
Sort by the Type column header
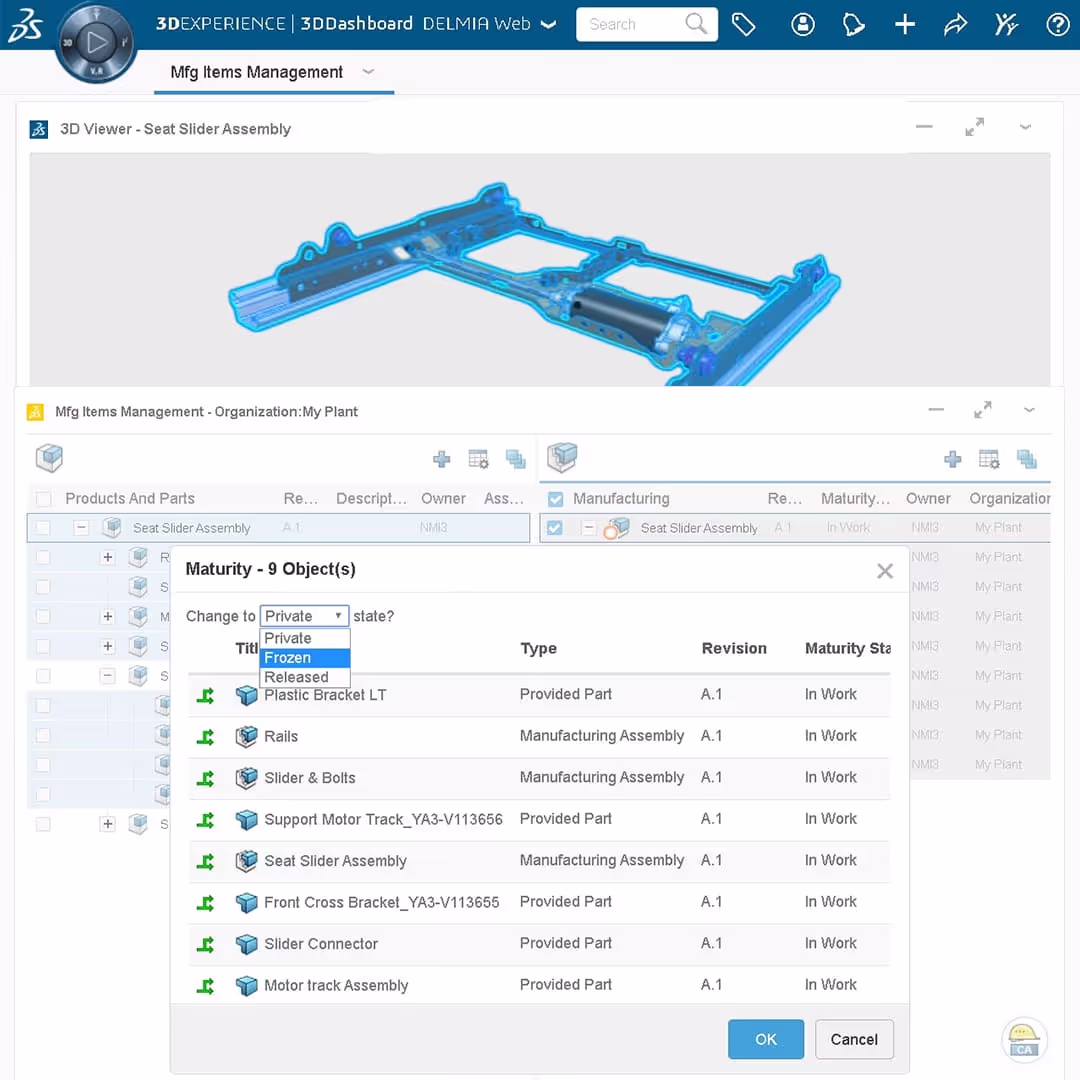coord(538,648)
